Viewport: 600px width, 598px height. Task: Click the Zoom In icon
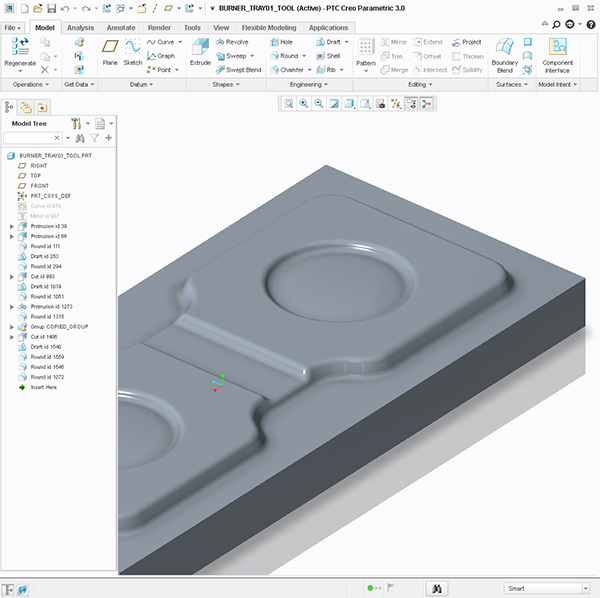[304, 104]
